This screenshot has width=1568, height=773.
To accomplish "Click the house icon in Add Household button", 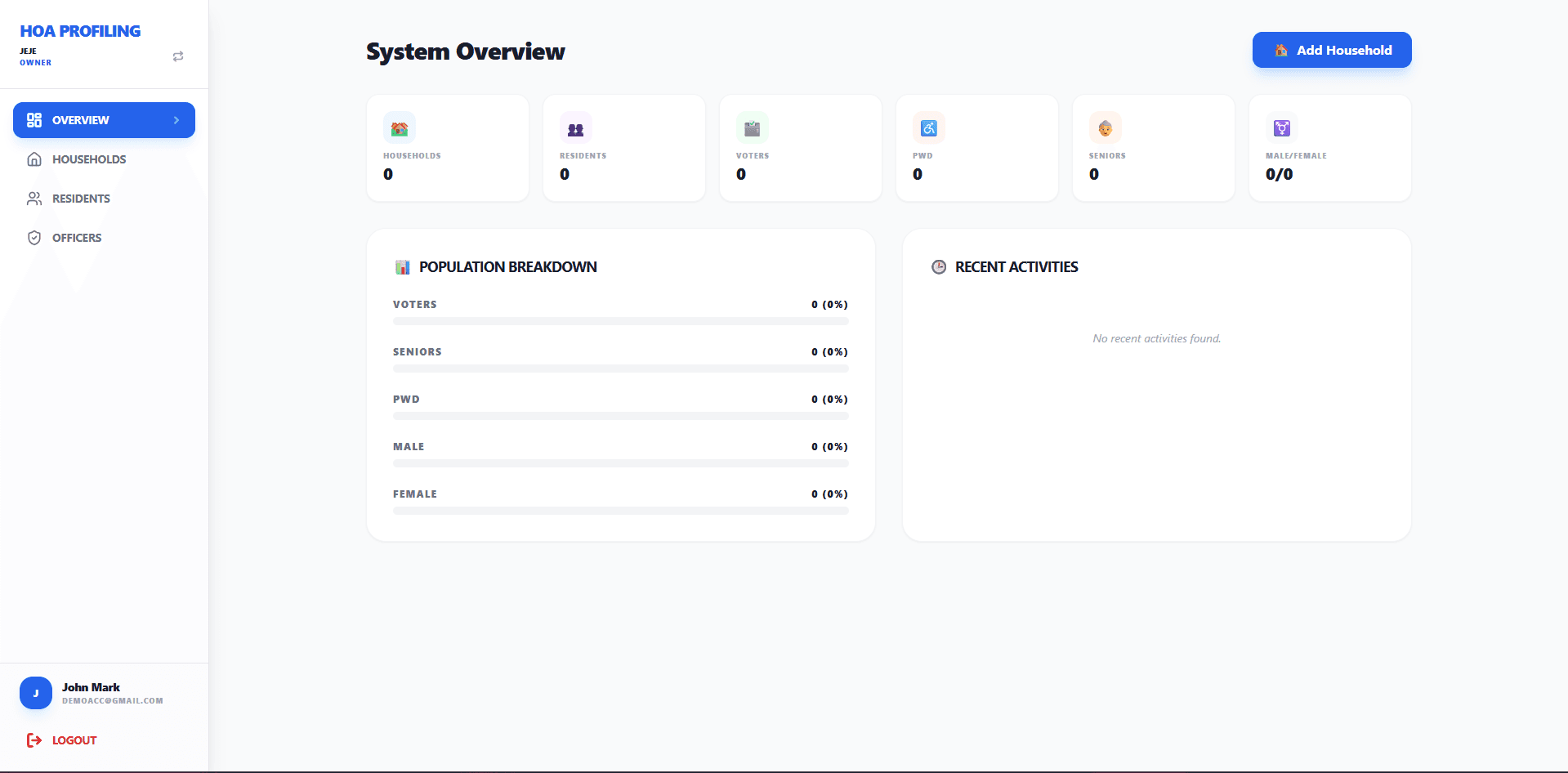I will click(1281, 50).
